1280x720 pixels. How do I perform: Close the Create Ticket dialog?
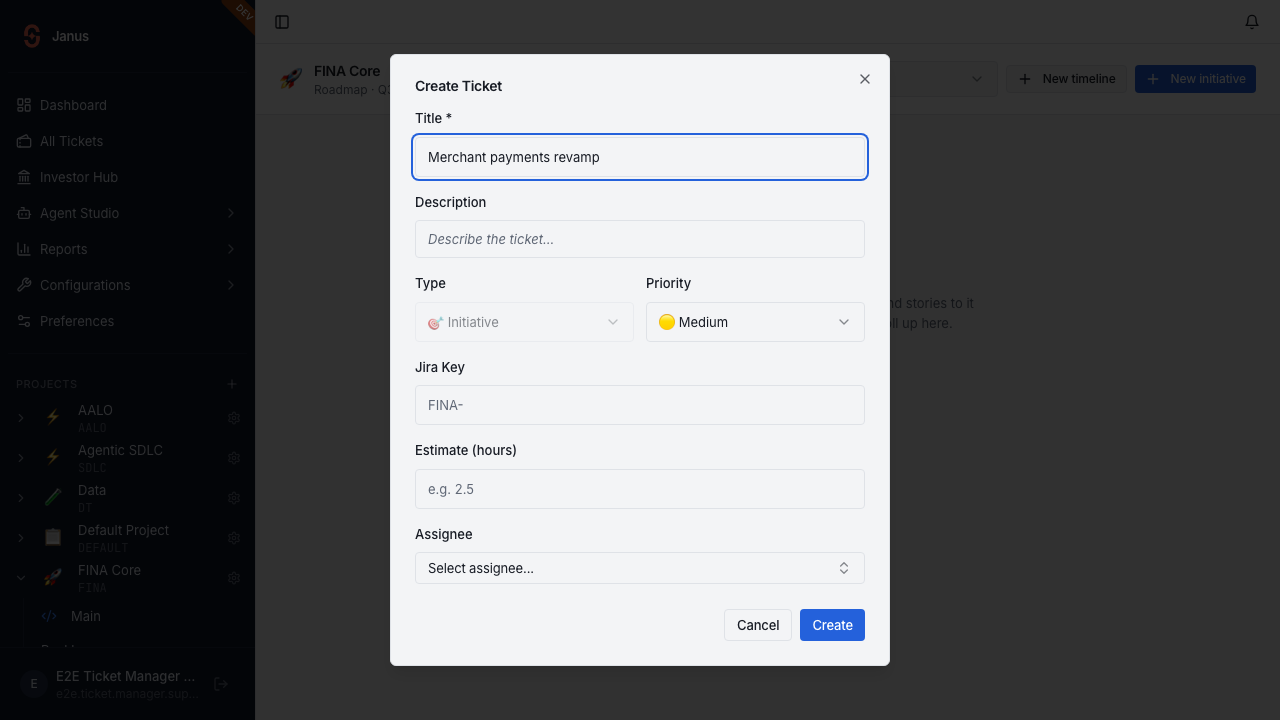(865, 79)
